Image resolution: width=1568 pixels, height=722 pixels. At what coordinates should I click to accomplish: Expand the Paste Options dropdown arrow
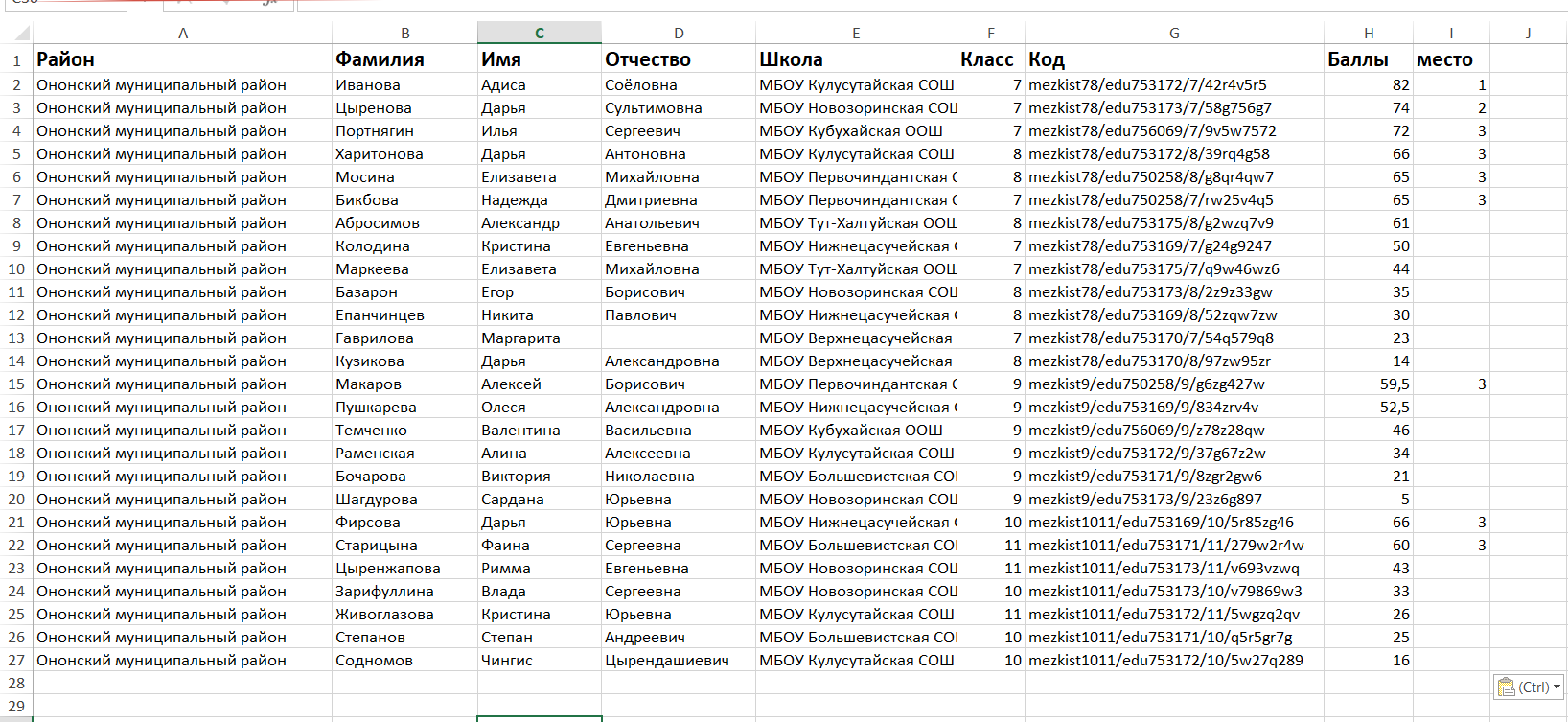[x=1557, y=687]
